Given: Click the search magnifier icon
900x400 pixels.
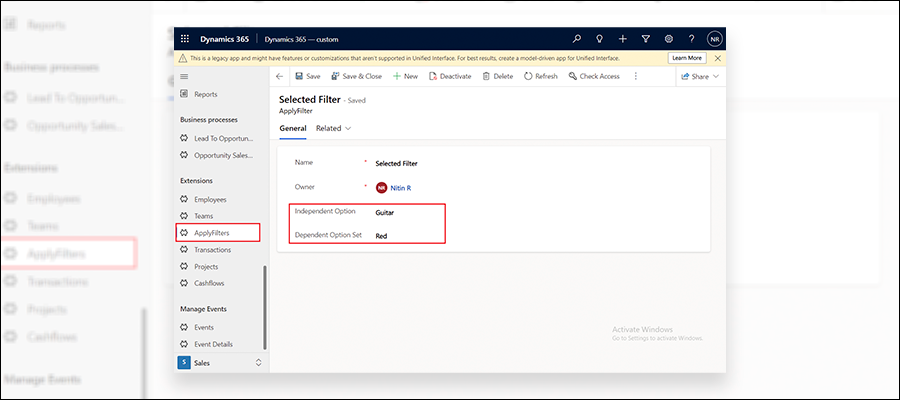Looking at the screenshot, I should point(577,39).
